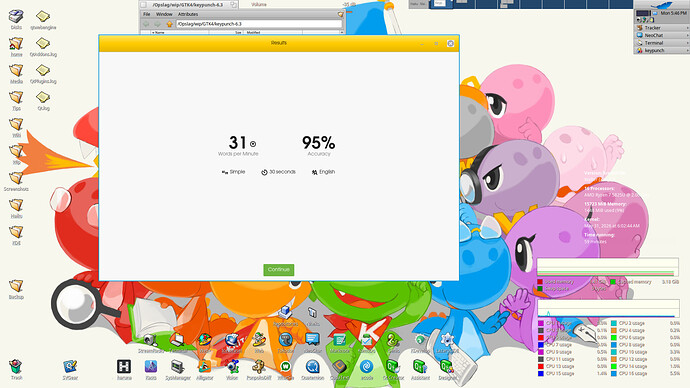This screenshot has height=388, width=690.
Task: Select the qtwebengine file icon
Action: (x=43, y=17)
